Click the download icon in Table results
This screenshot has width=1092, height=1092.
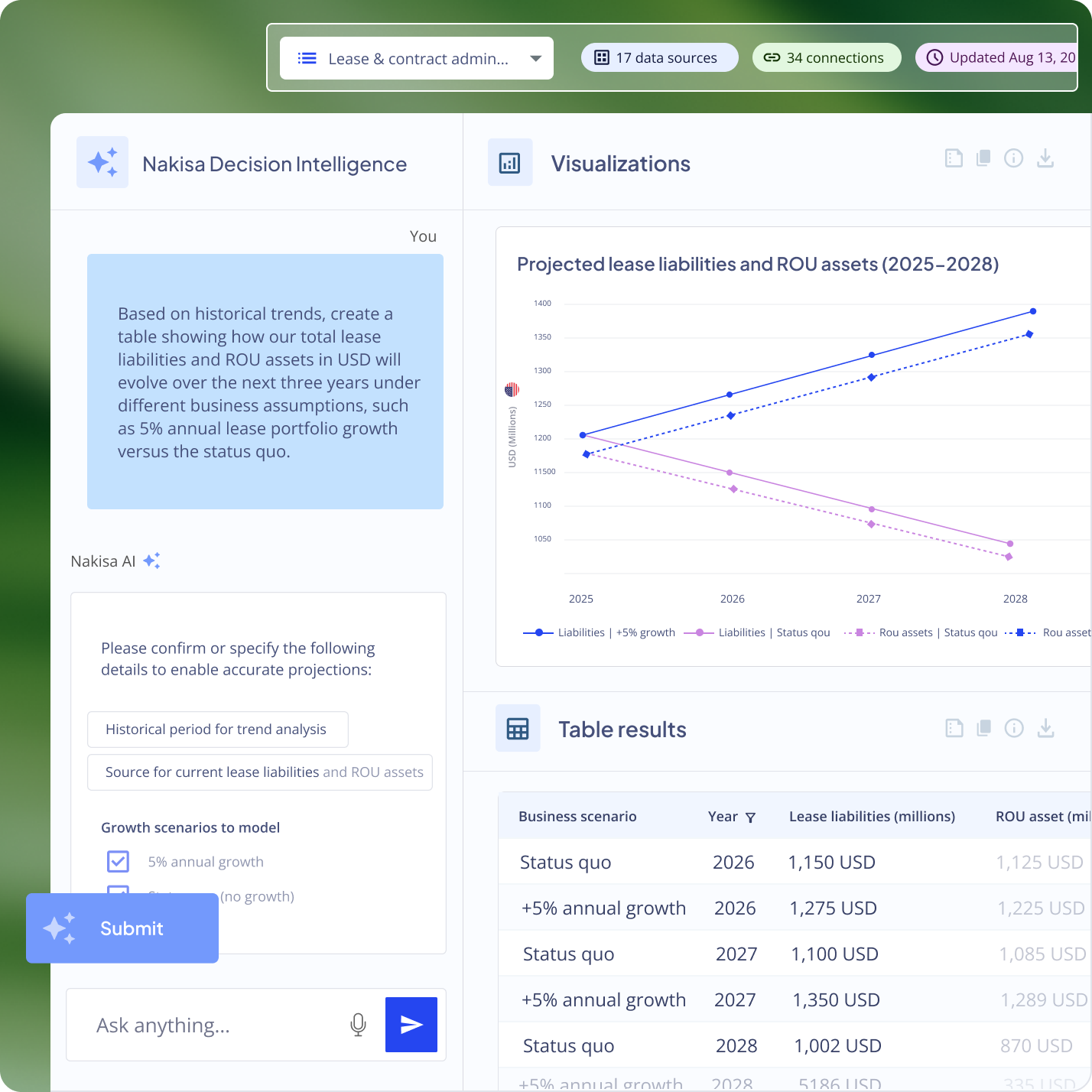pyautogui.click(x=1045, y=728)
